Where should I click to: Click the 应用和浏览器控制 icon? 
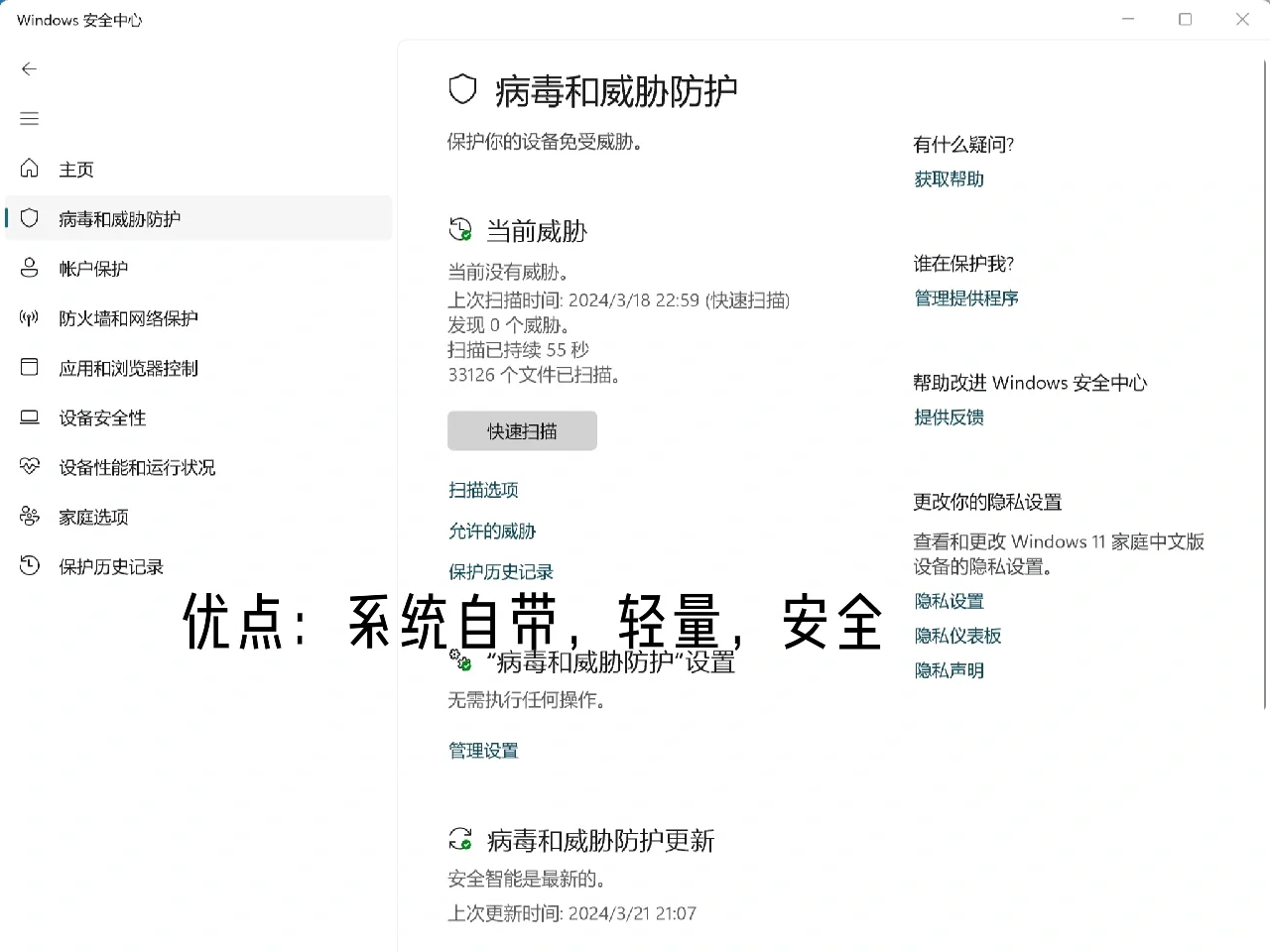pyautogui.click(x=29, y=368)
